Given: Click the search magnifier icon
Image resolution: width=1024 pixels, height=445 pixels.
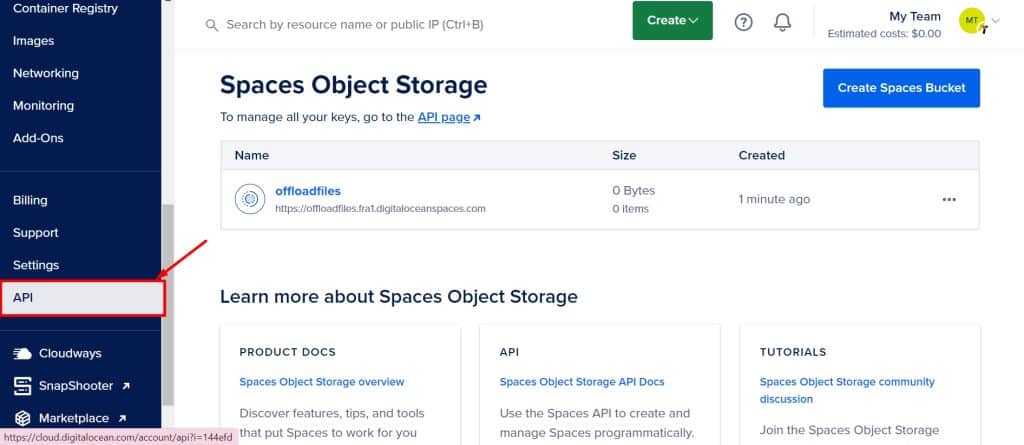Looking at the screenshot, I should click(212, 25).
